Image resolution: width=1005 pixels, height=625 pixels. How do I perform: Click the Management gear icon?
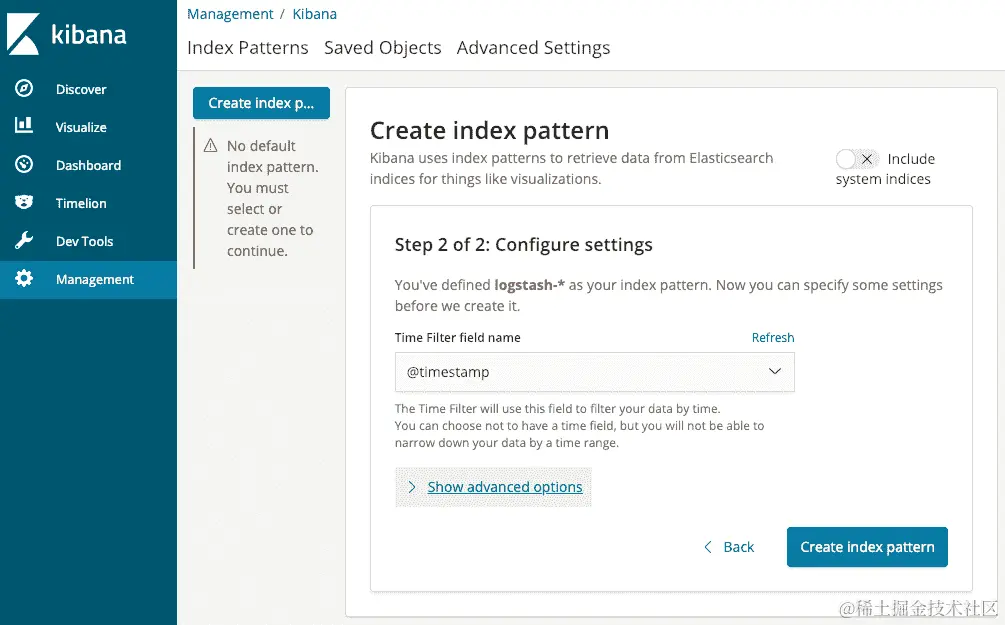[24, 279]
